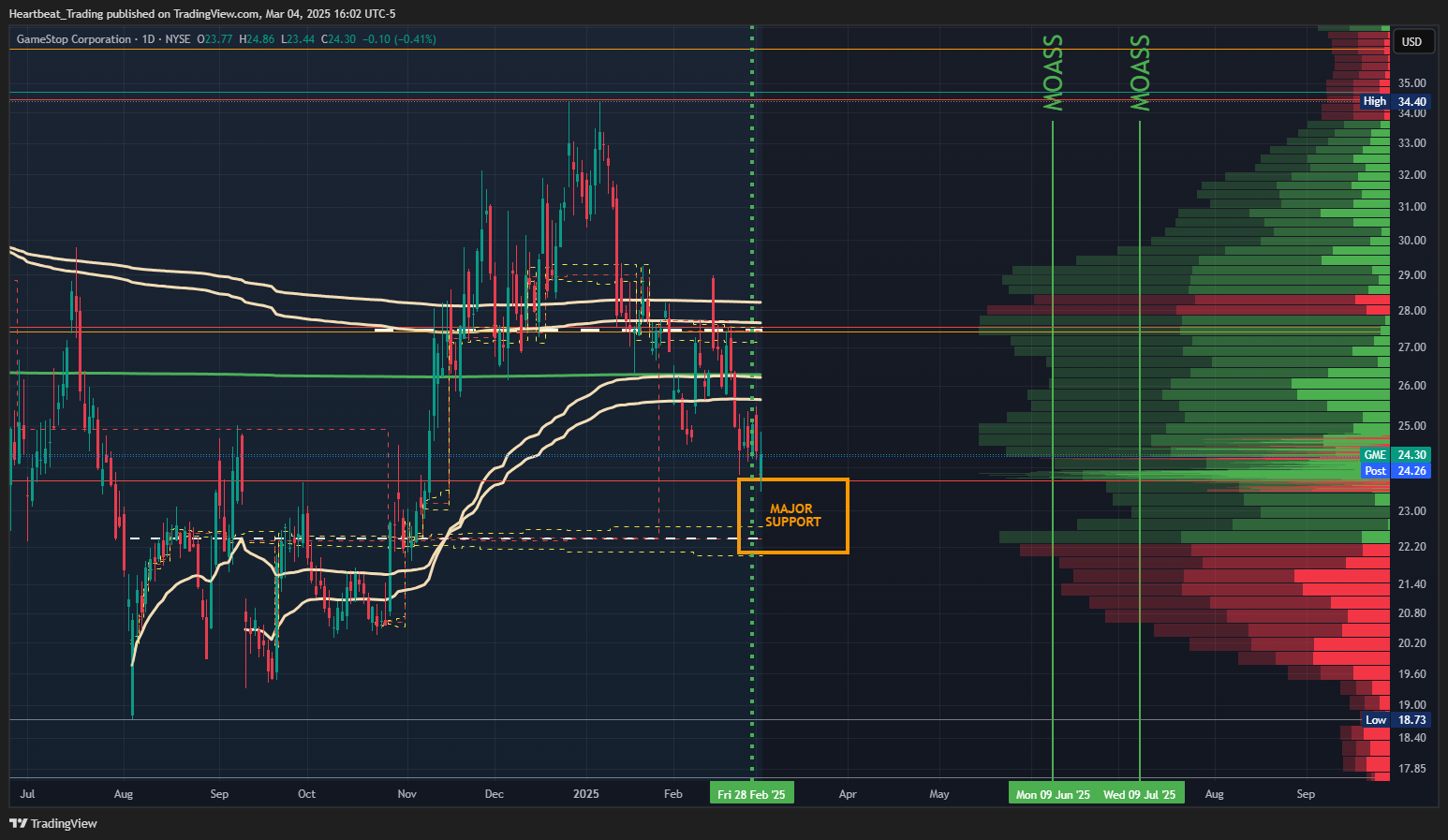The image size is (1448, 840).
Task: Click the 20.20 price axis label
Action: coord(1411,643)
